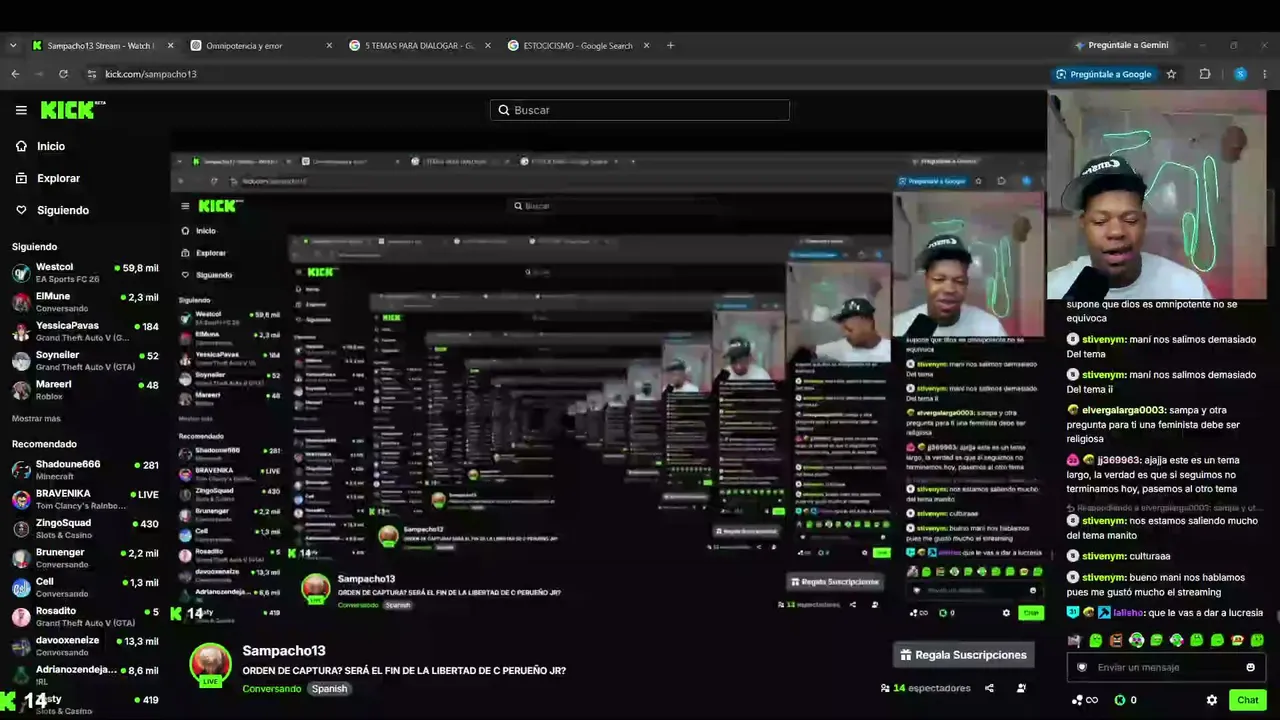Screen dimensions: 1280x720
Task: Open the Kick hamburger sidebar menu
Action: pos(21,110)
